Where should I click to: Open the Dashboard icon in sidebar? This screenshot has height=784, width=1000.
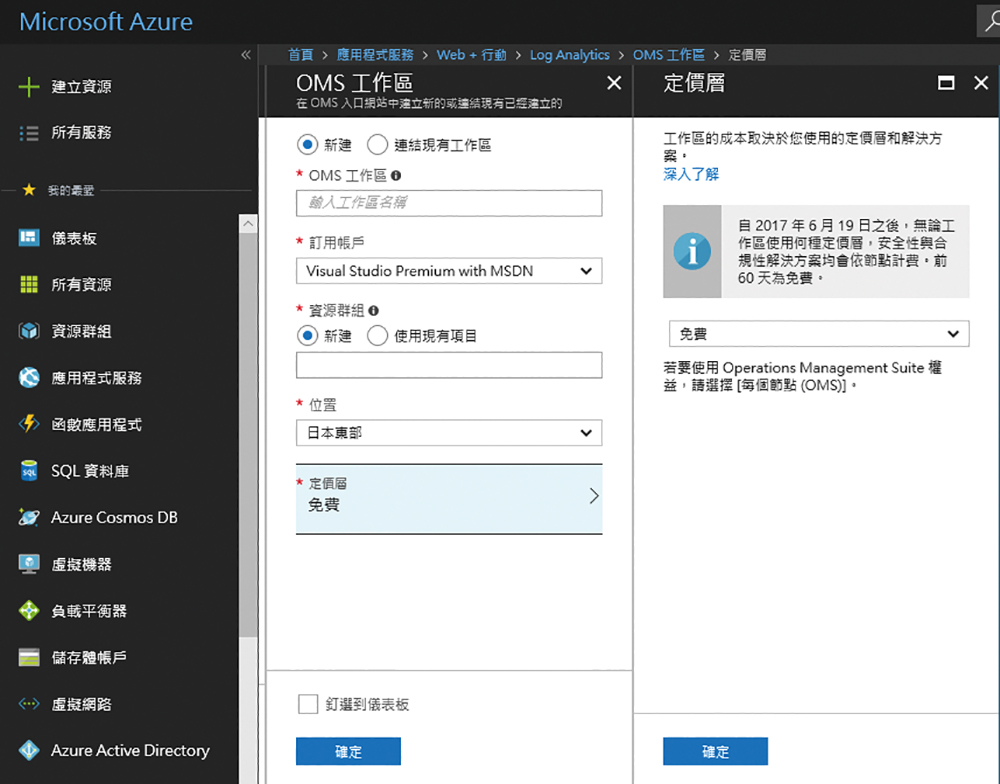29,238
